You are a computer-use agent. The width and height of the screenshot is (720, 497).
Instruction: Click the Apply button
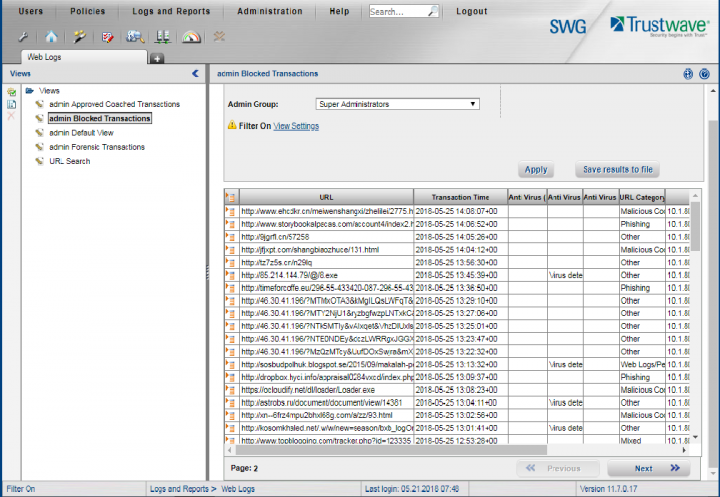click(536, 169)
